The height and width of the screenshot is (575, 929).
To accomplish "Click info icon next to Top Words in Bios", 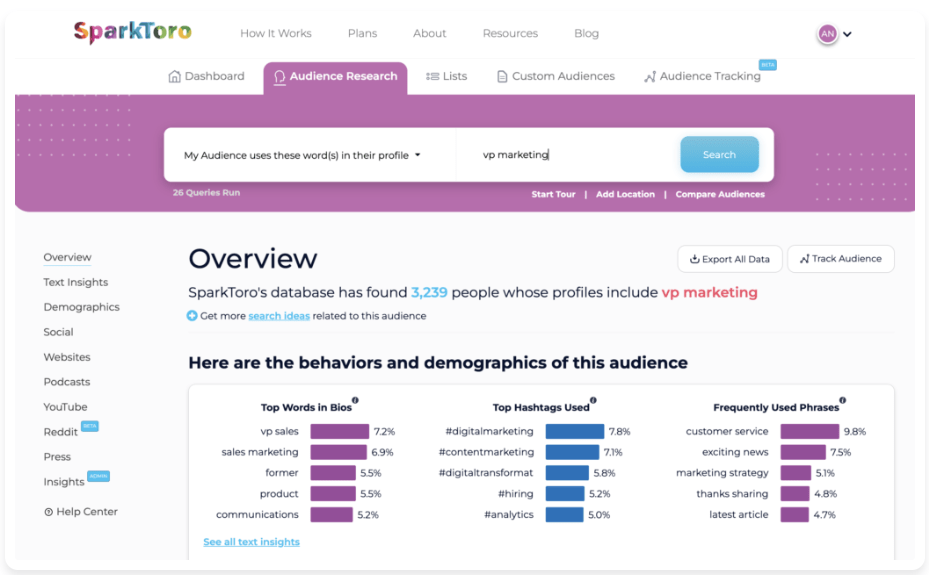I will 355,400.
